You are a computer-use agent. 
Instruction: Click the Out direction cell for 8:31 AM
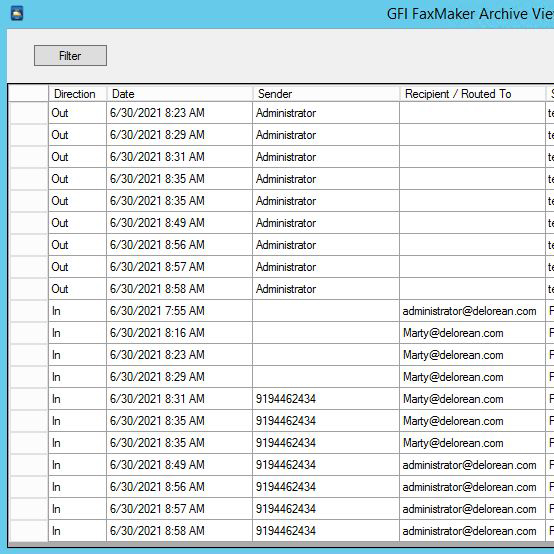point(78,157)
